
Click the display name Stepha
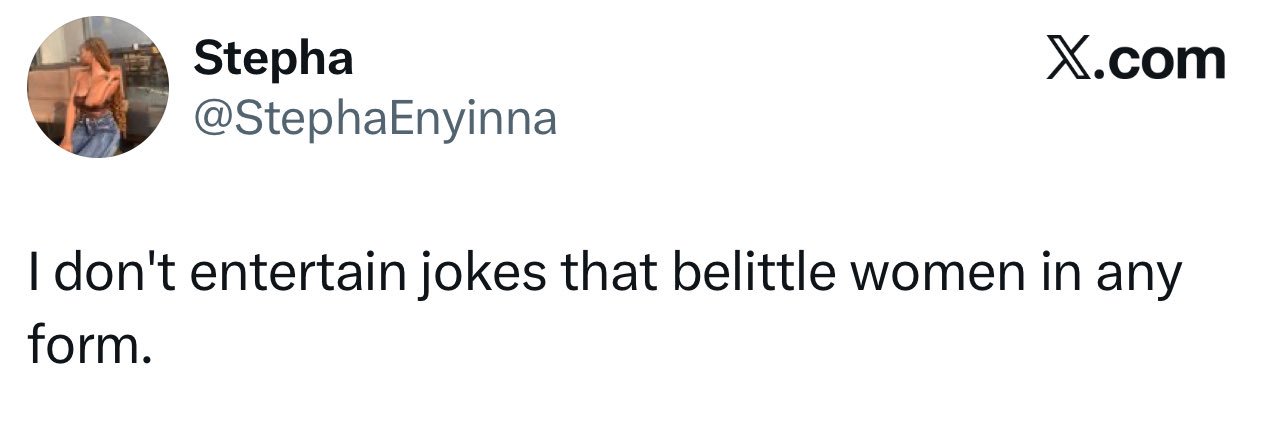(274, 60)
